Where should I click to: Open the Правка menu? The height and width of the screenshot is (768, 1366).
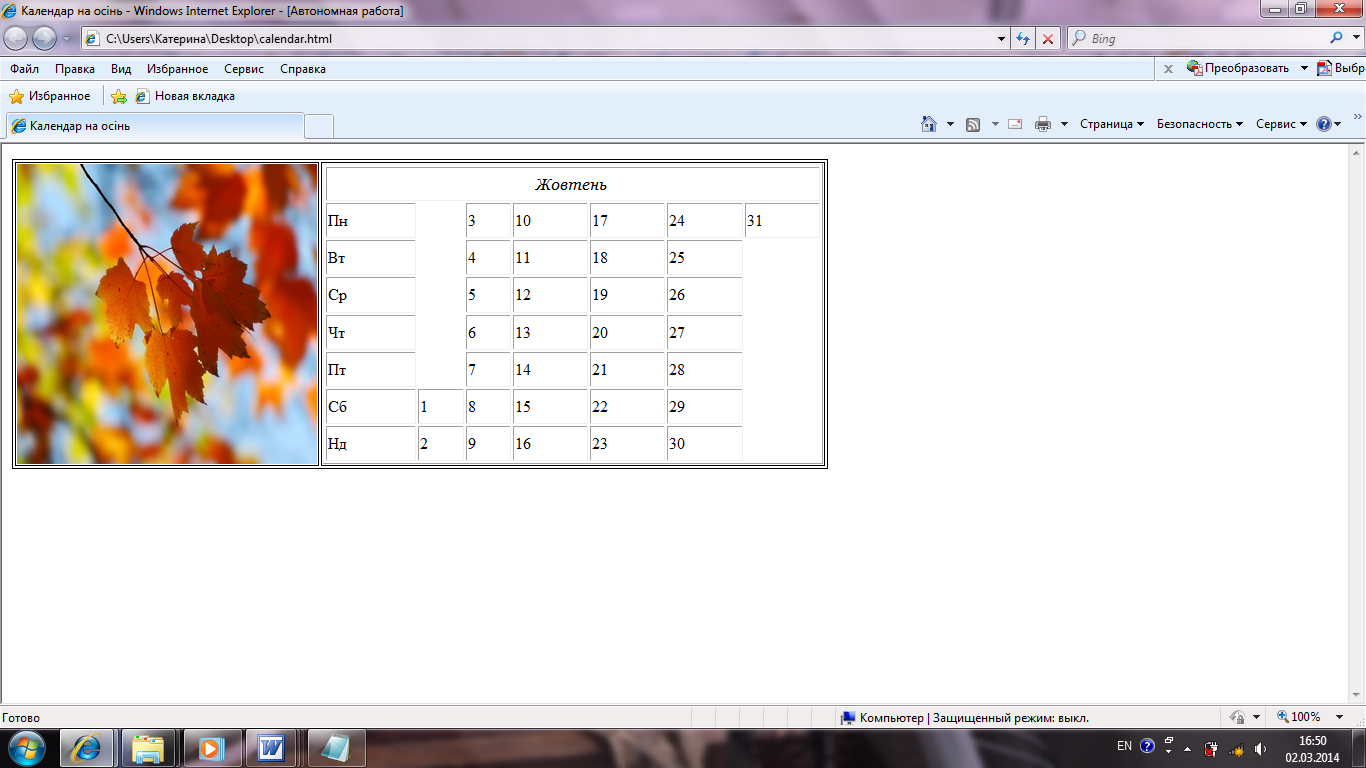click(x=75, y=69)
